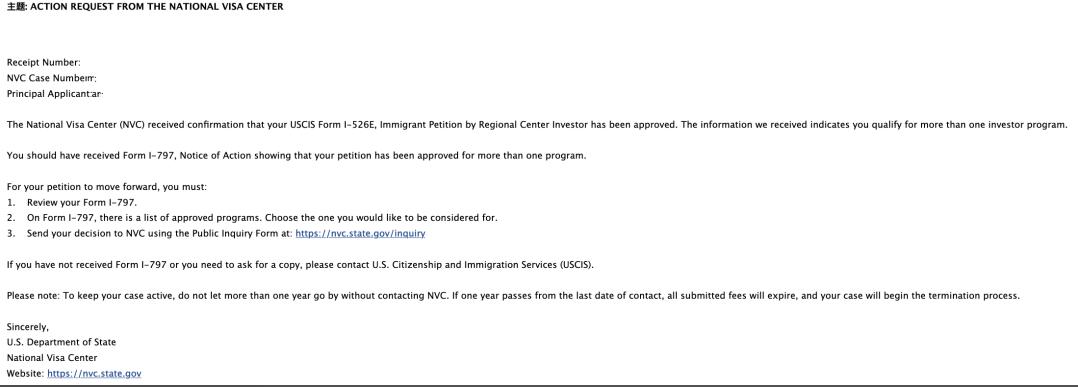This screenshot has width=1078, height=387.
Task: Click the sentence If you have not received Form I-797
Action: click(x=300, y=265)
